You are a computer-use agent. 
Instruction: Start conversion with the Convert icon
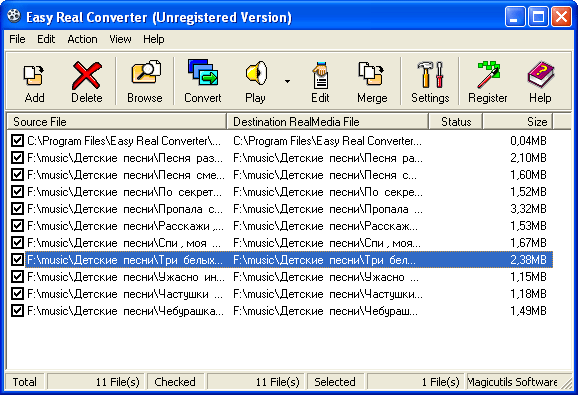203,72
